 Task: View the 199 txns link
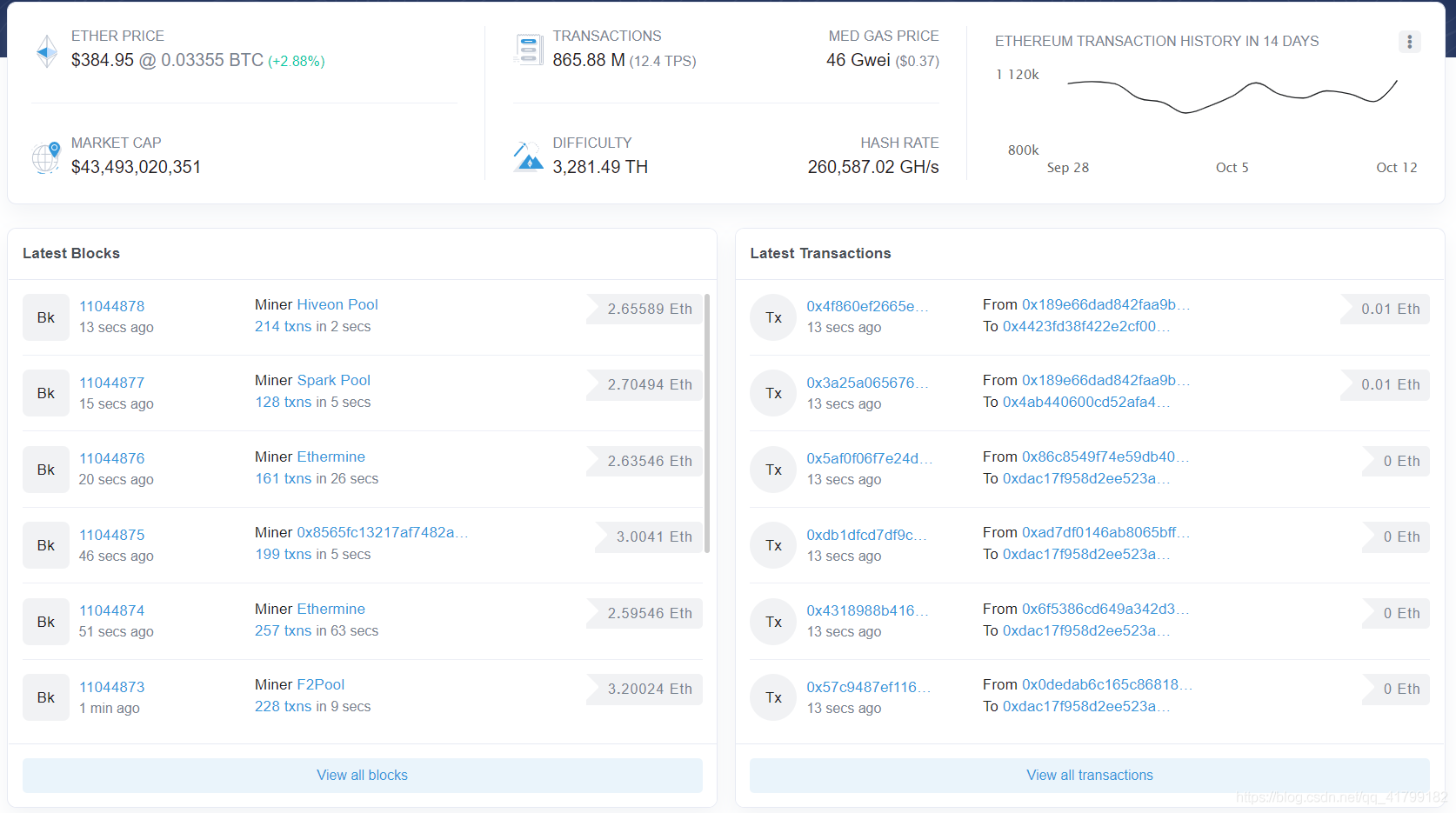click(283, 554)
